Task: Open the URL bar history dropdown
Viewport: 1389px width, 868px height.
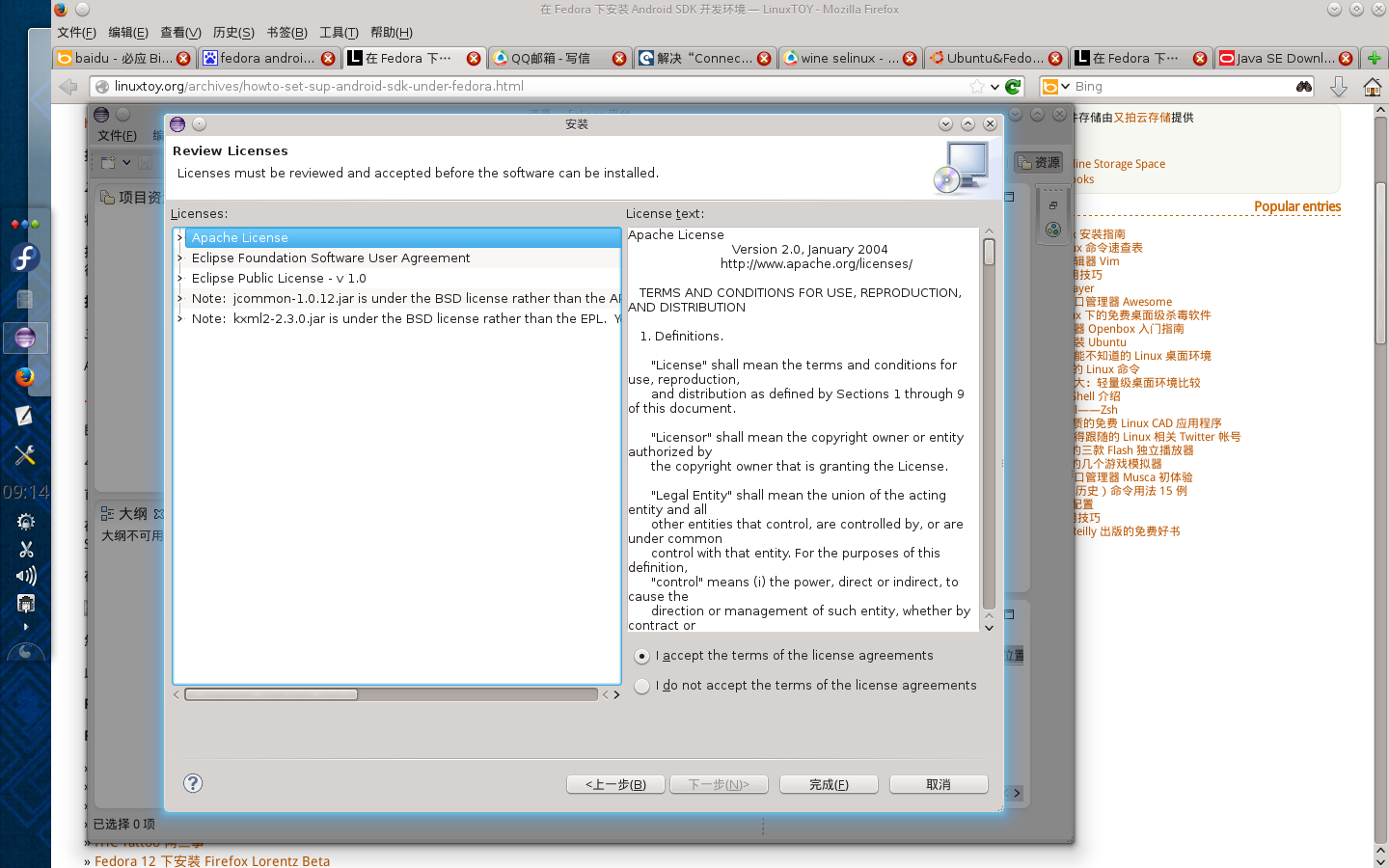Action: click(x=995, y=87)
